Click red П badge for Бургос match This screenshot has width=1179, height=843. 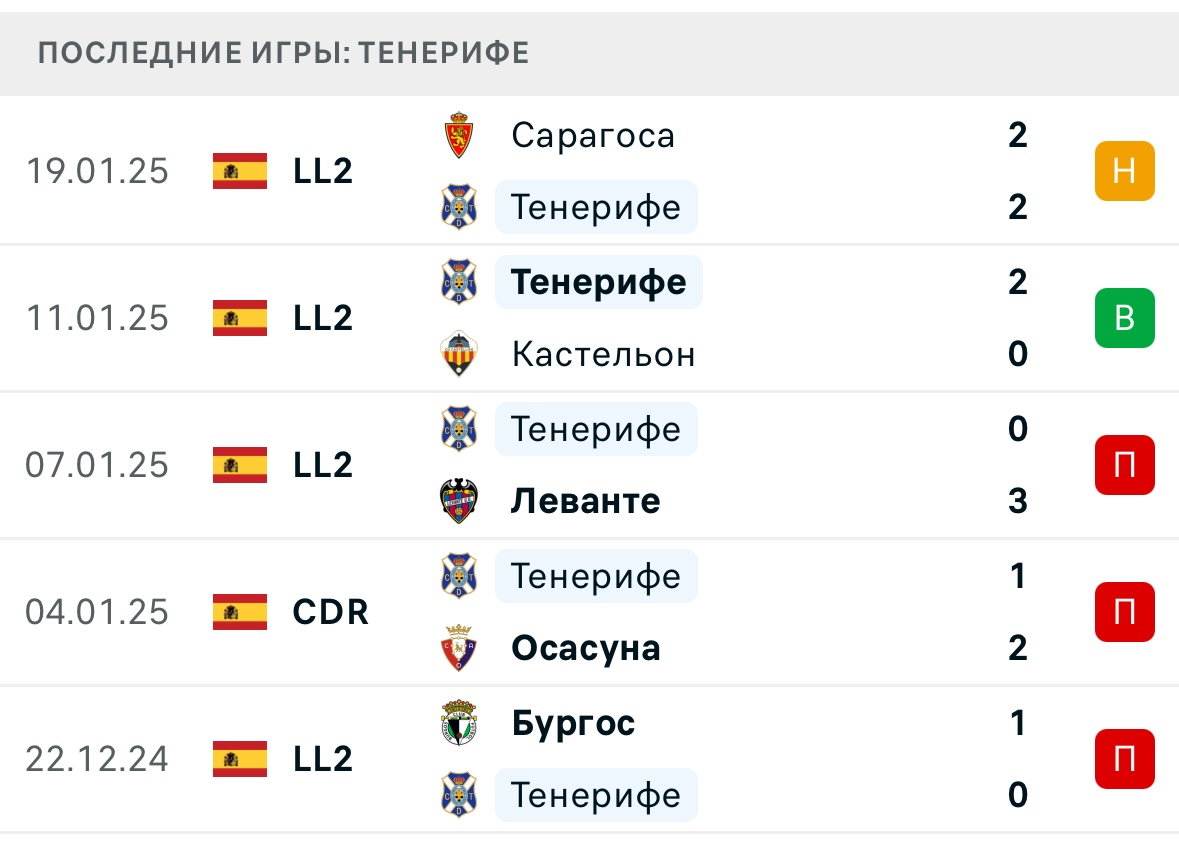pos(1124,759)
